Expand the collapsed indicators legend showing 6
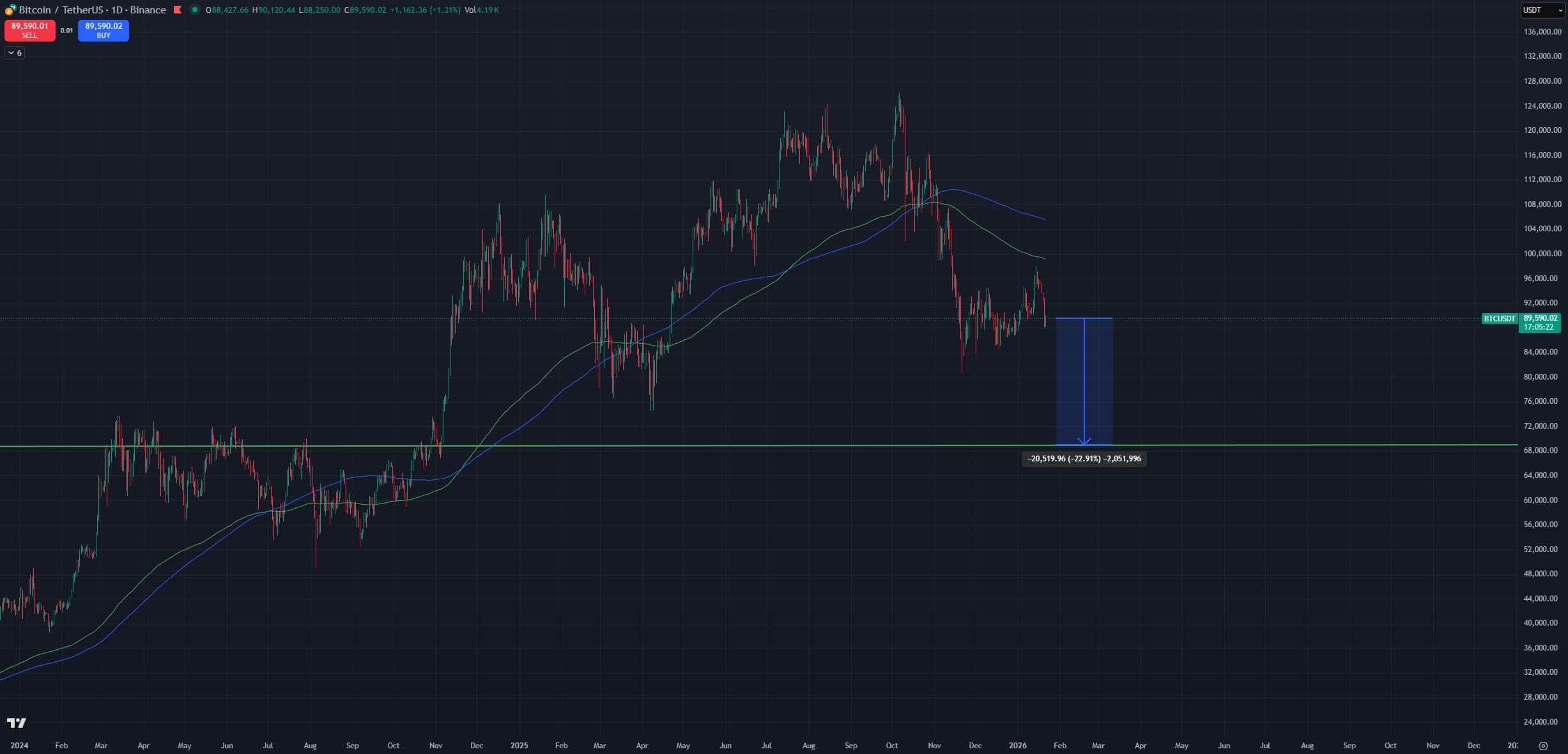 15,53
